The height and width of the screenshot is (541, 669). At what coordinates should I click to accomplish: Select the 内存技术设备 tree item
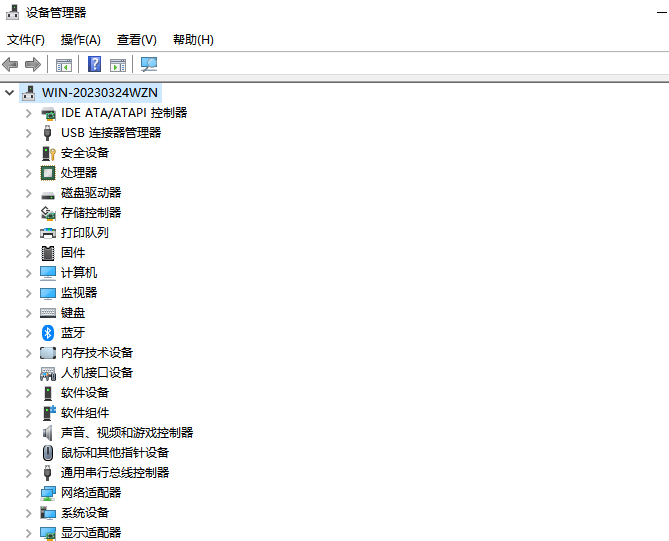[x=97, y=353]
